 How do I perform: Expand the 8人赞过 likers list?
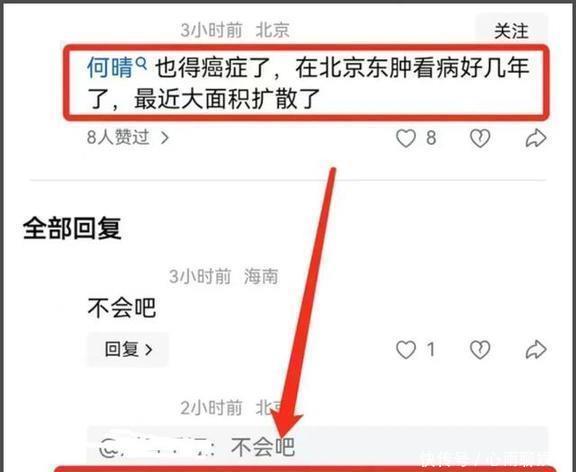128,137
